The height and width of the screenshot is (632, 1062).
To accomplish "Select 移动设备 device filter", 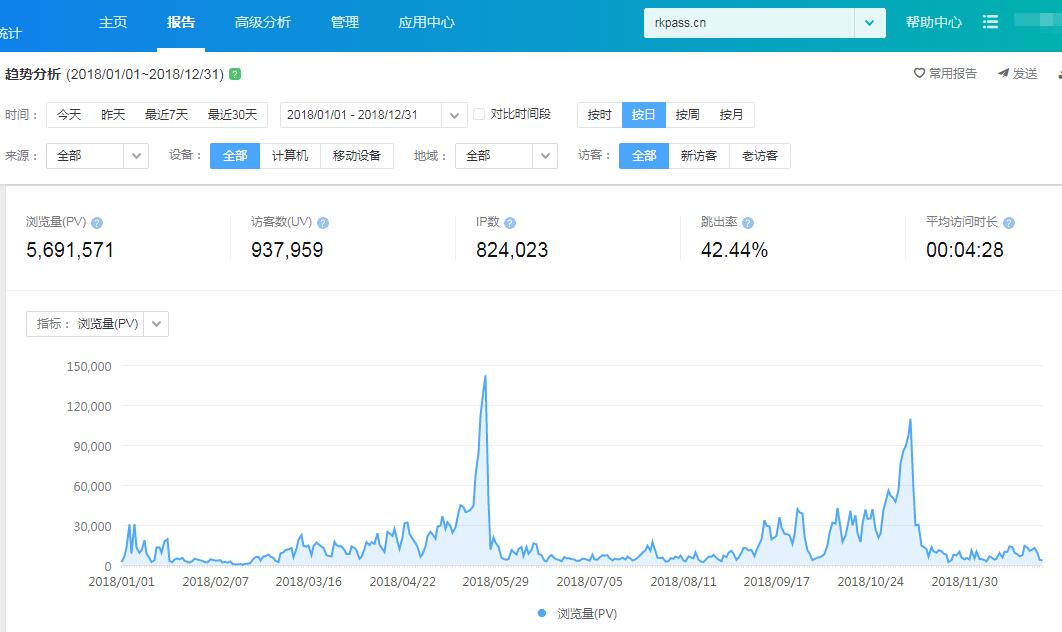I will 357,156.
